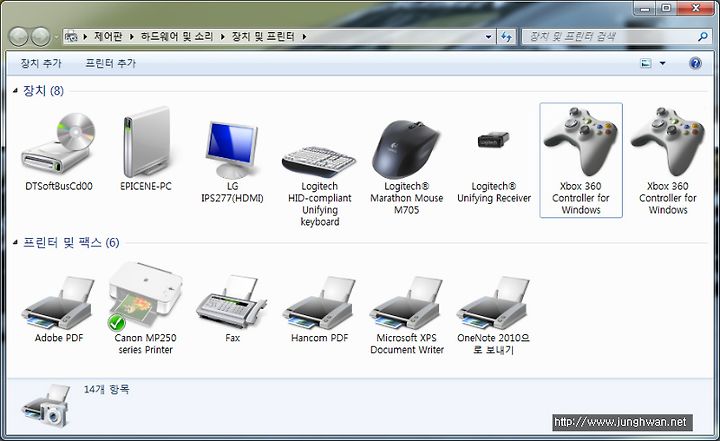Open the help button in toolbar

695,63
